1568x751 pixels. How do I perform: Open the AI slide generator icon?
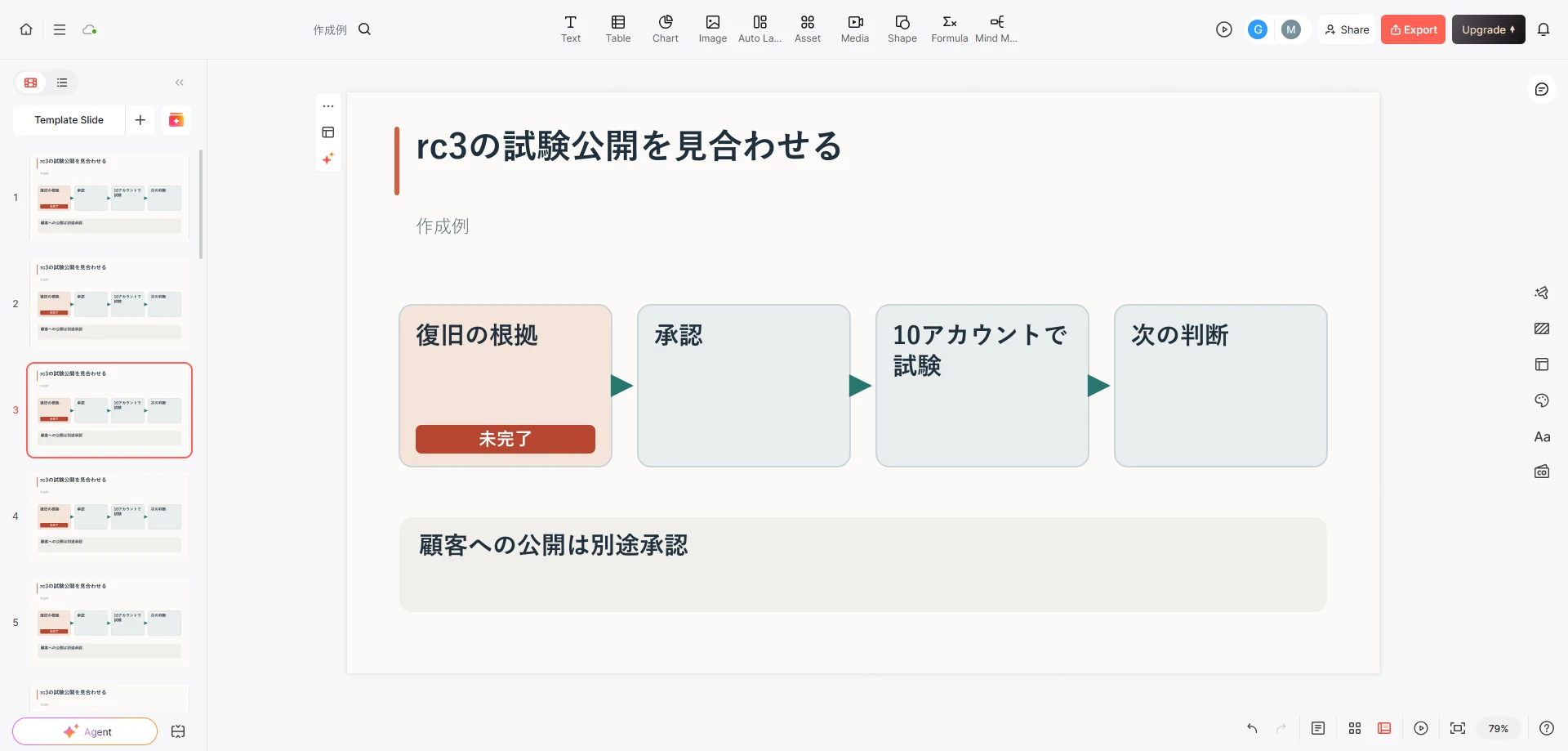pos(176,120)
